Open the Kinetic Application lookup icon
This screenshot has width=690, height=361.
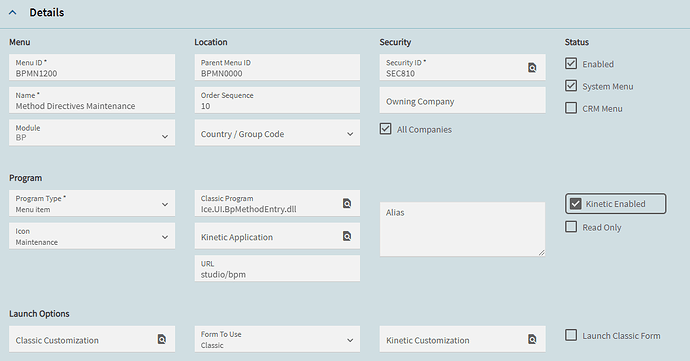(347, 236)
